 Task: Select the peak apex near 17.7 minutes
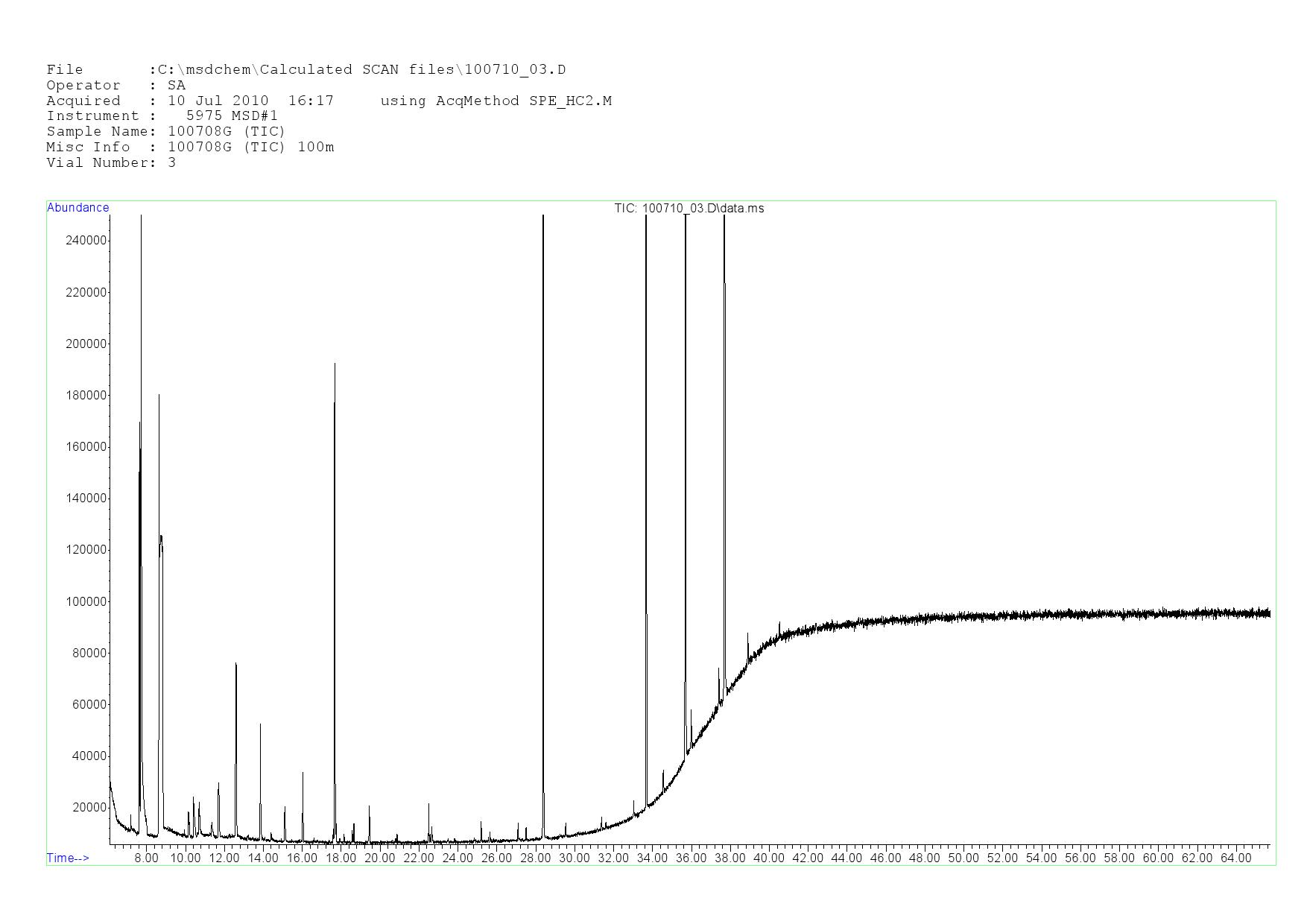click(335, 364)
